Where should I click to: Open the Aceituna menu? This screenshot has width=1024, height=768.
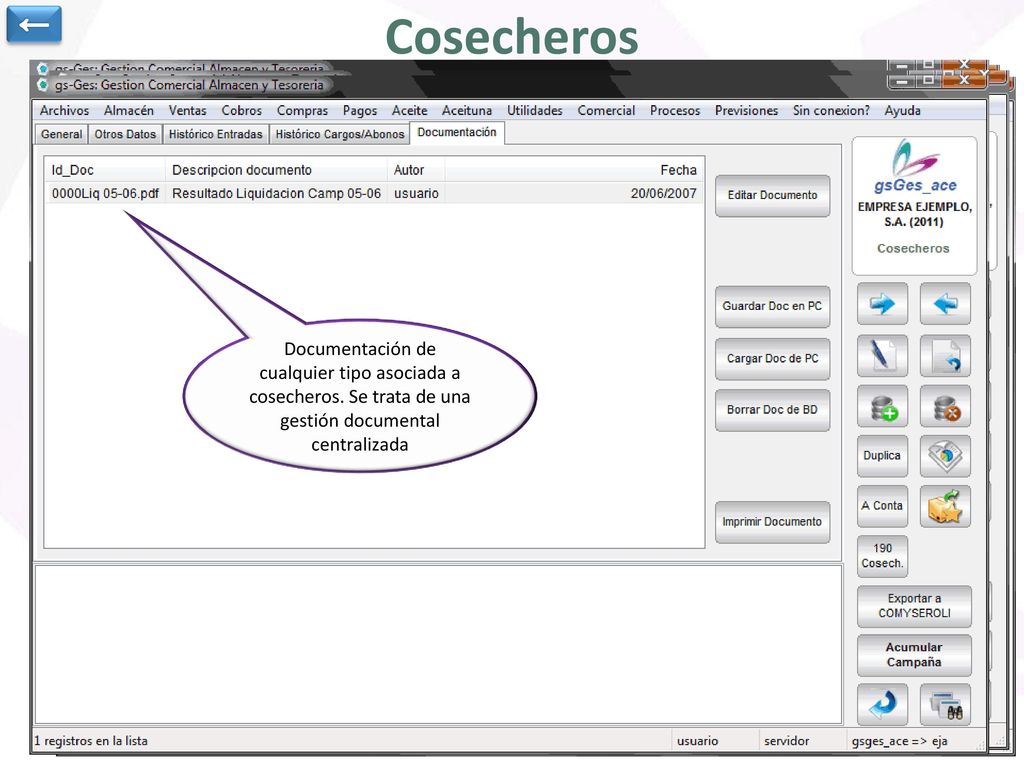tap(467, 110)
